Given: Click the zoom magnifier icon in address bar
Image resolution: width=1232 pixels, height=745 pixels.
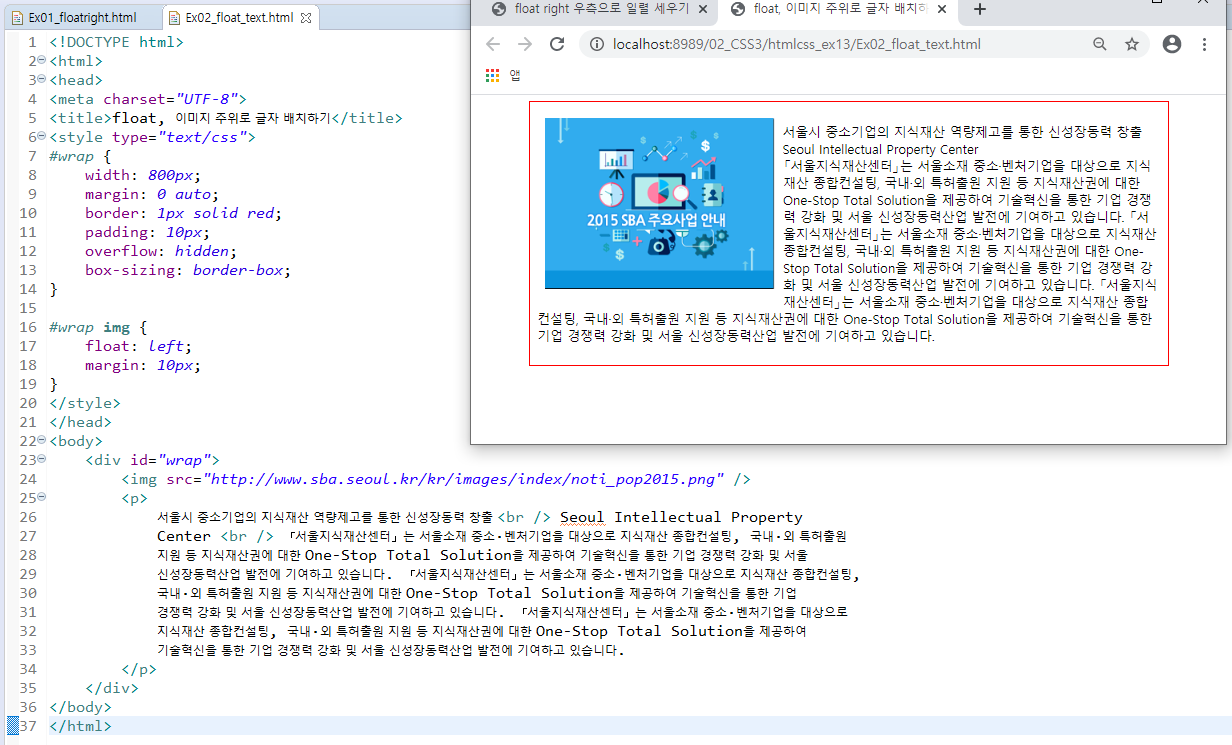Looking at the screenshot, I should pyautogui.click(x=1100, y=44).
